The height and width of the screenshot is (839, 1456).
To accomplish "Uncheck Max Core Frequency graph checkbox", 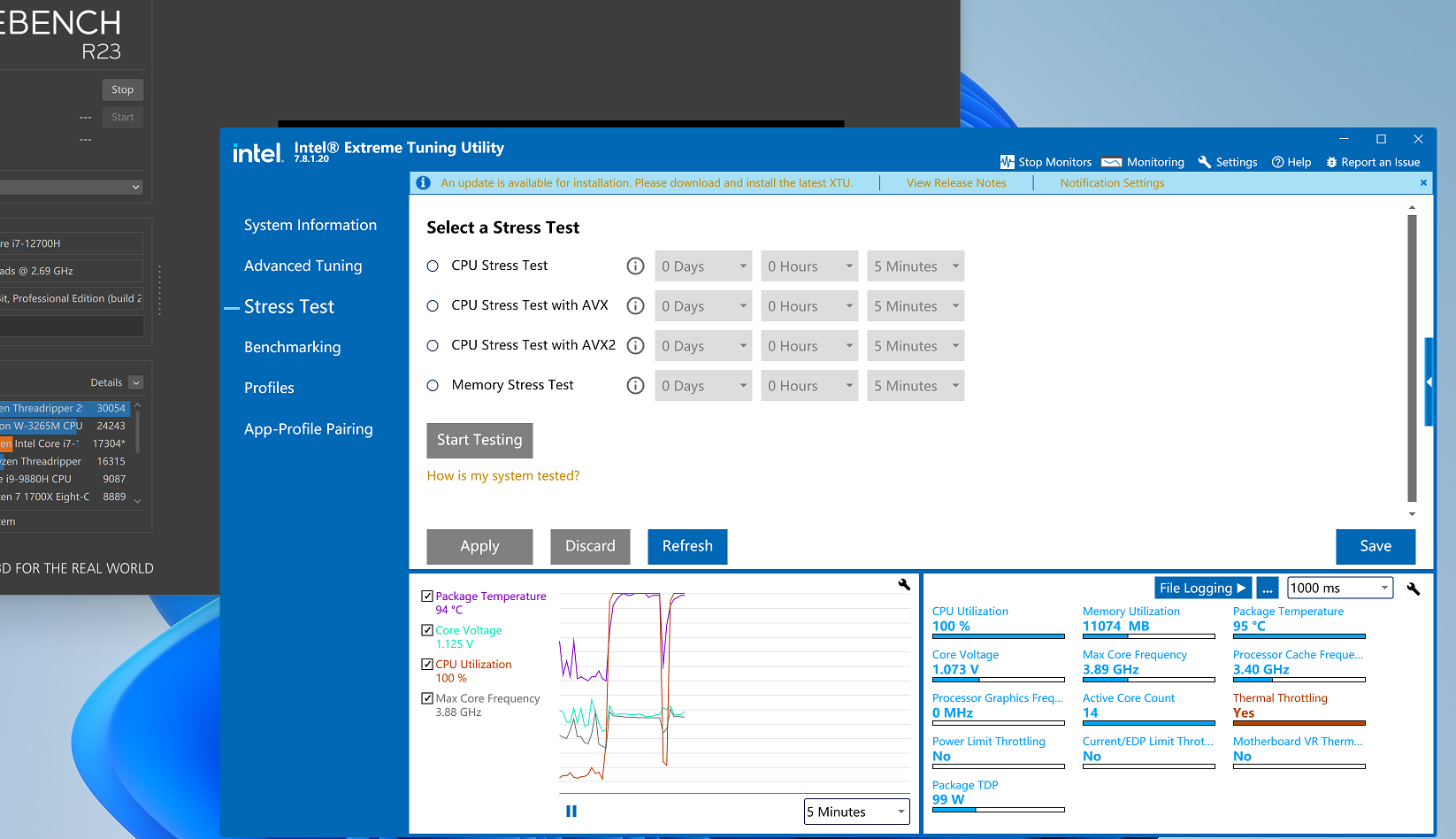I will tap(427, 698).
